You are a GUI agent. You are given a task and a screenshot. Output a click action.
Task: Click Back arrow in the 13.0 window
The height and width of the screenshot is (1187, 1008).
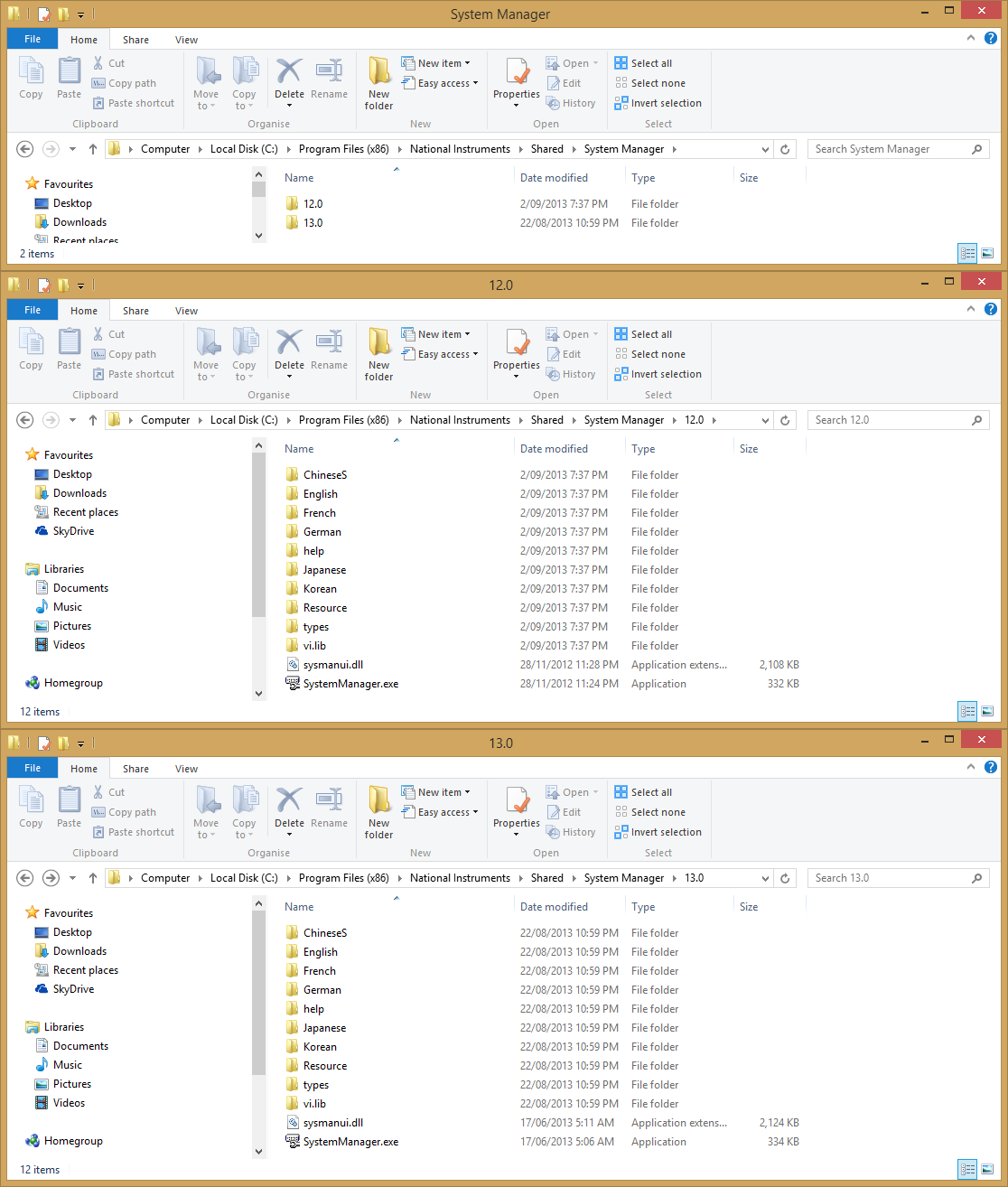pos(25,878)
